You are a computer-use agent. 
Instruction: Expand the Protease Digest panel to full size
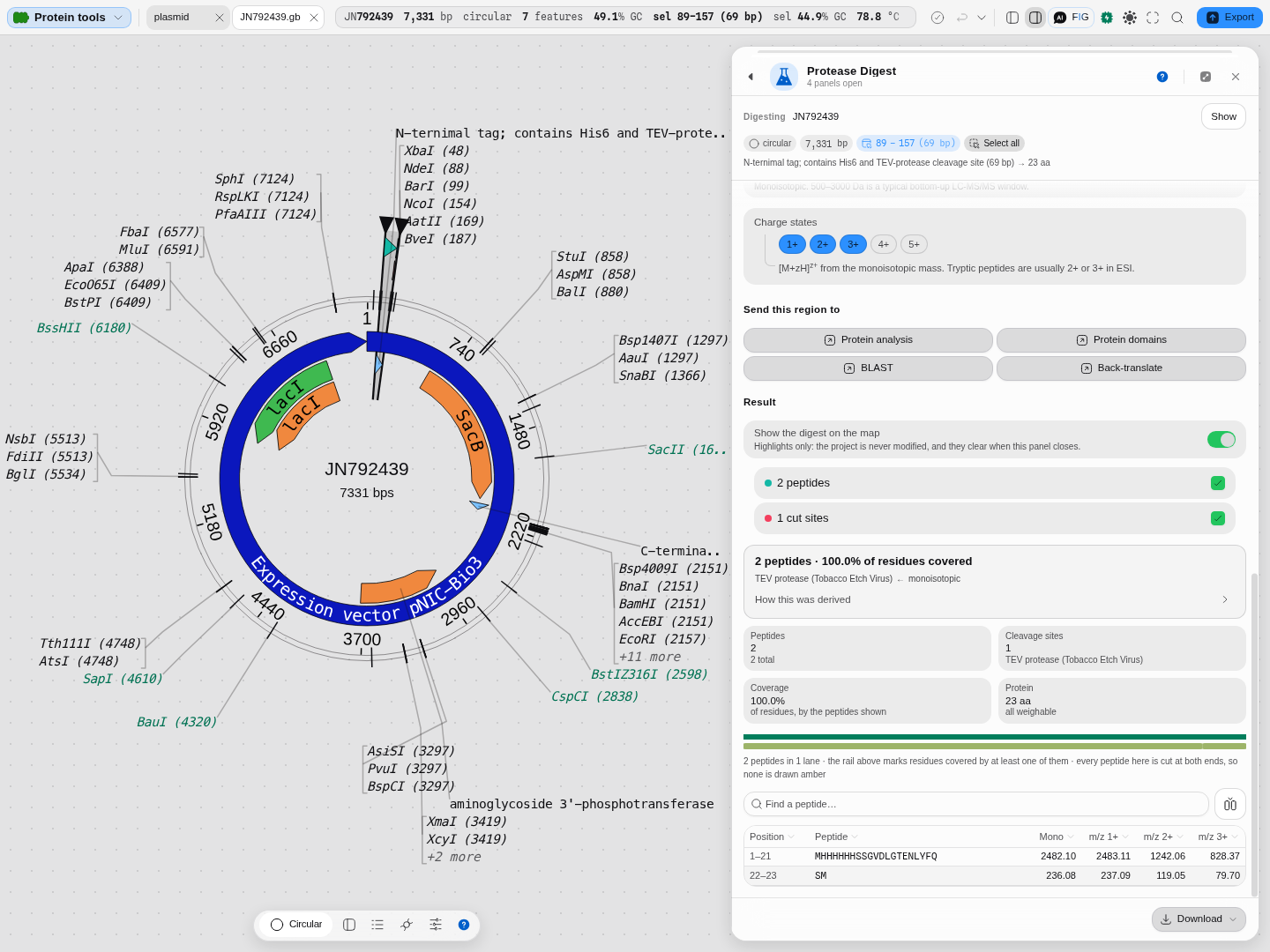click(x=1206, y=77)
